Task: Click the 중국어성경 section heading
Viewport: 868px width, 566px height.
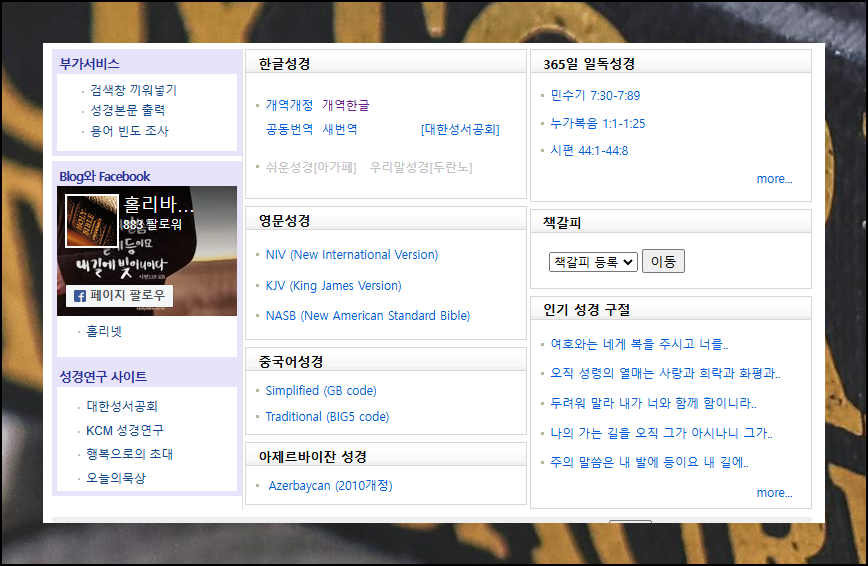Action: tap(291, 362)
